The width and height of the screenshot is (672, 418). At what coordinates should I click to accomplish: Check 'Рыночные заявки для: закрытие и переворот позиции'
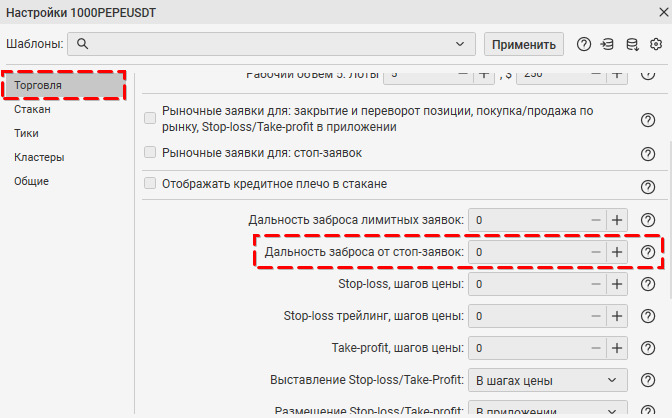150,118
